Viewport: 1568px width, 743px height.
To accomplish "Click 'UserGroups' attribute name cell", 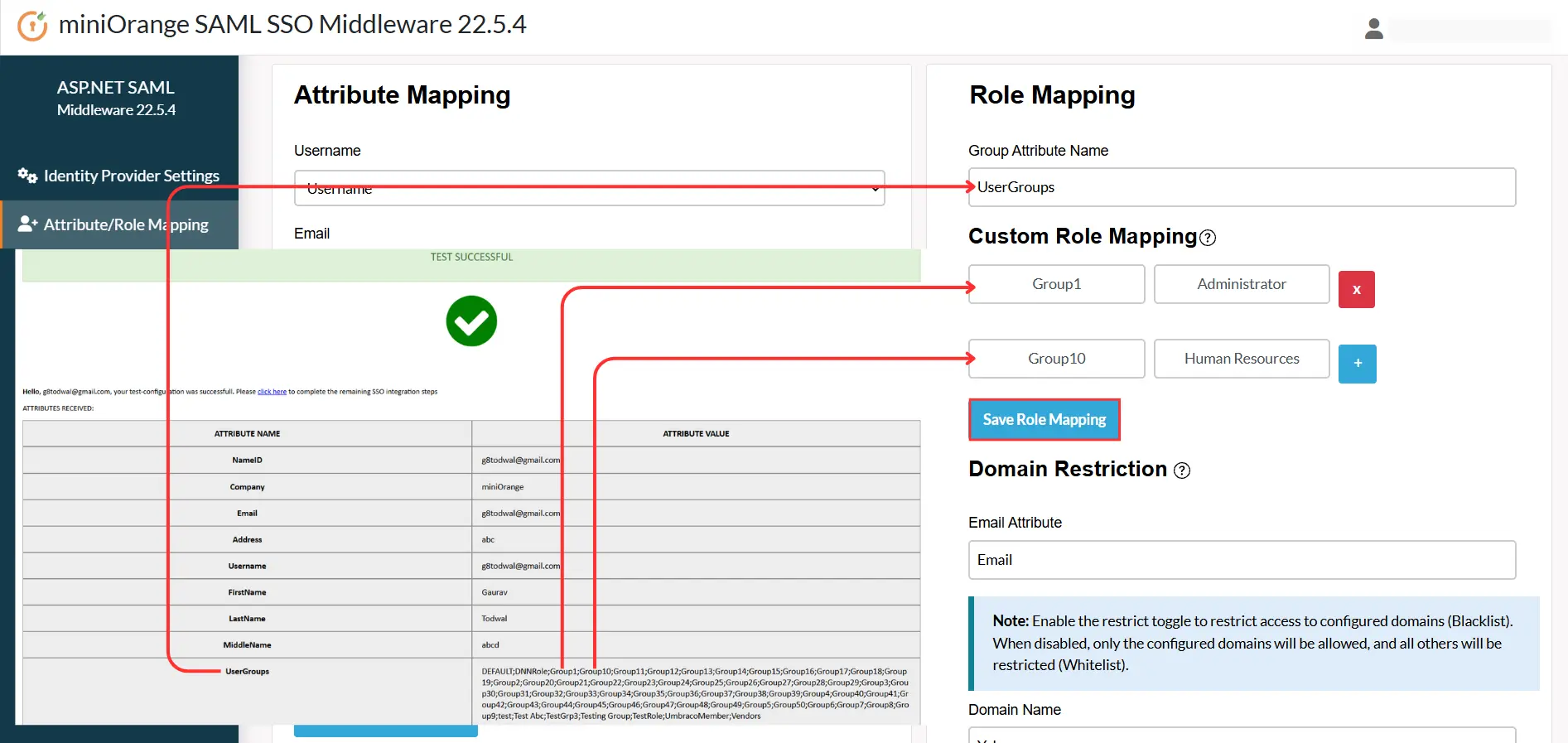I will [247, 691].
